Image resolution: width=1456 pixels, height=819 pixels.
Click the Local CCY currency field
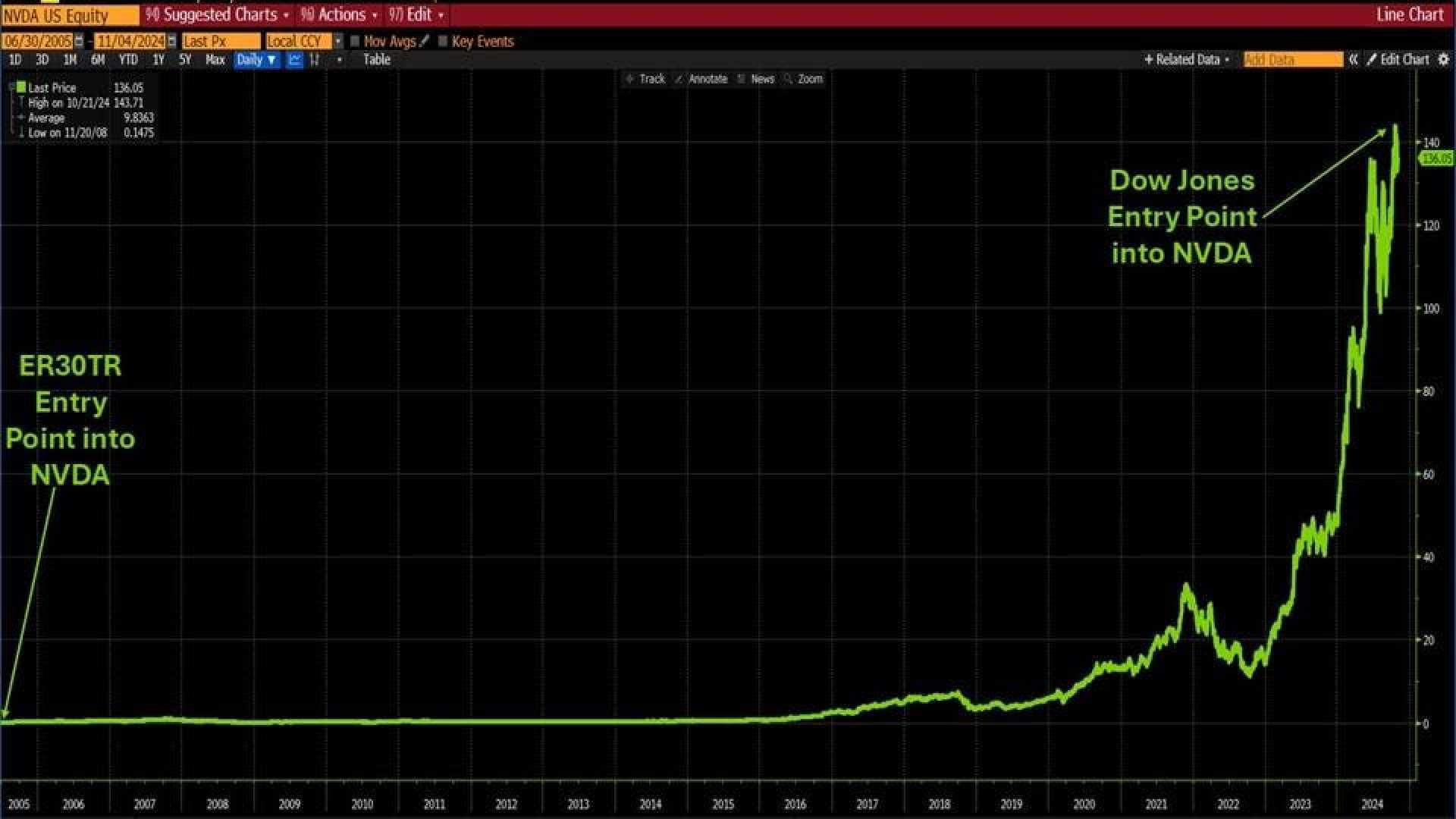[x=299, y=41]
